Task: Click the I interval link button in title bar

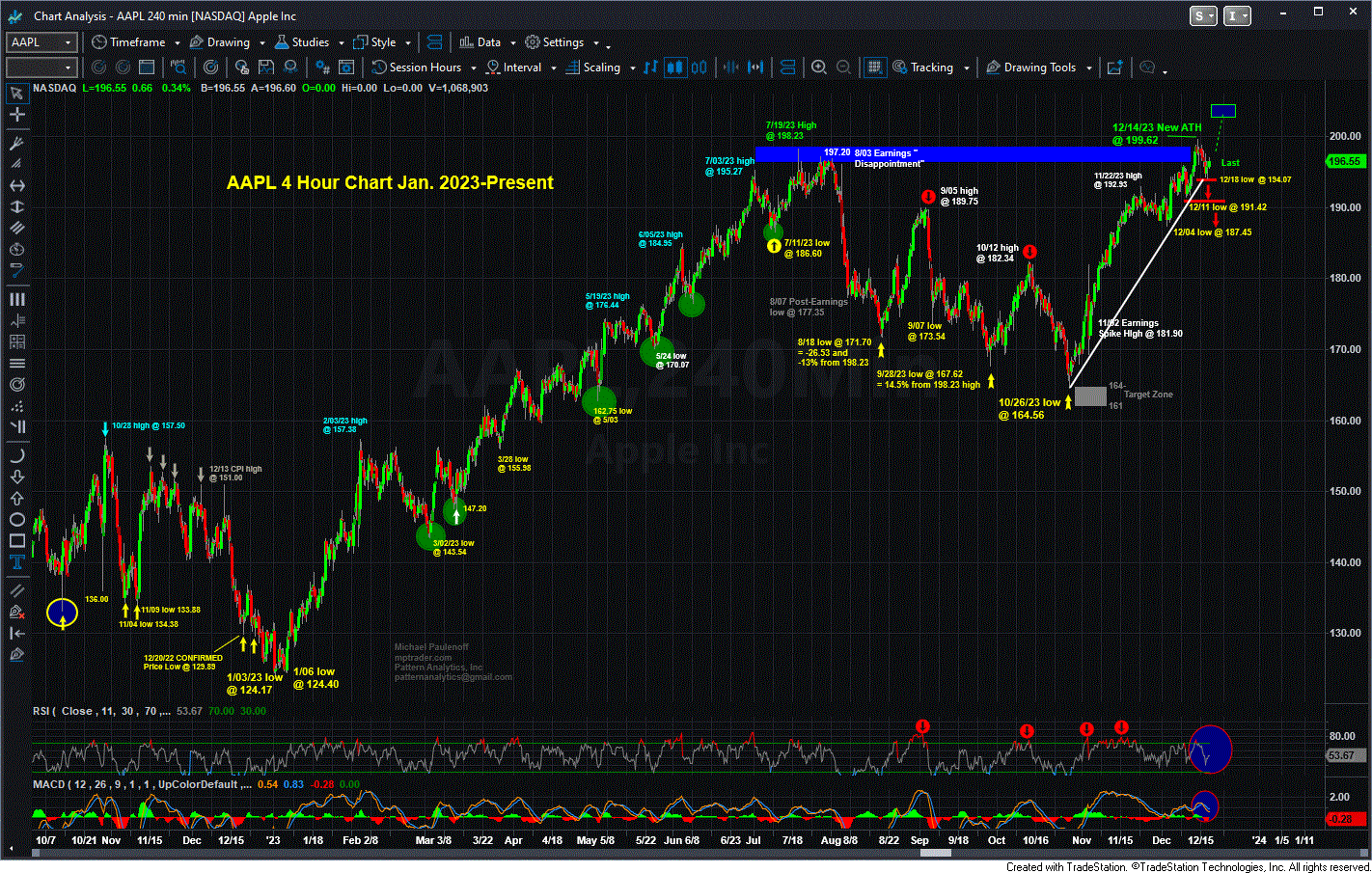Action: point(1237,15)
